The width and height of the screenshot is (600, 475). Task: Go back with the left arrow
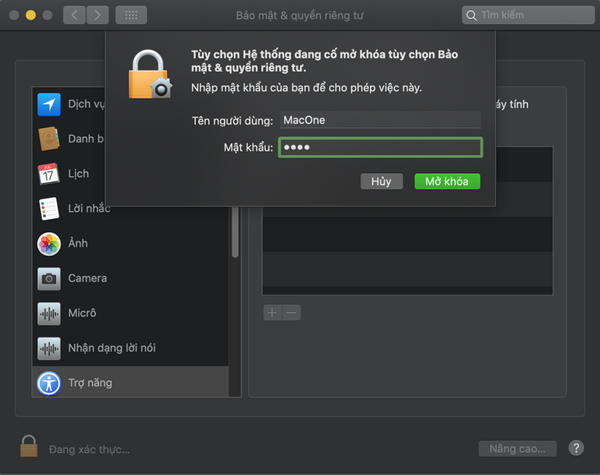[75, 15]
